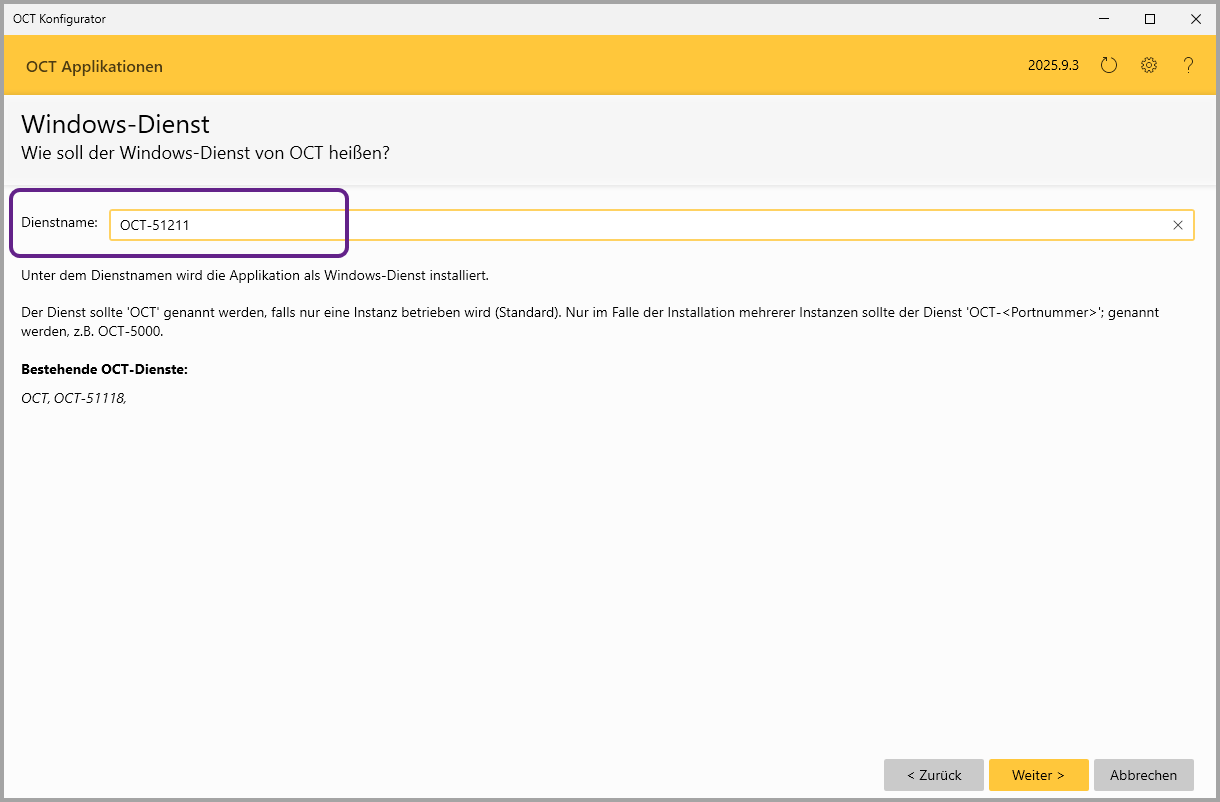This screenshot has width=1220, height=802.
Task: Click the existing services list OCT, OCT-51118
Action: (74, 399)
